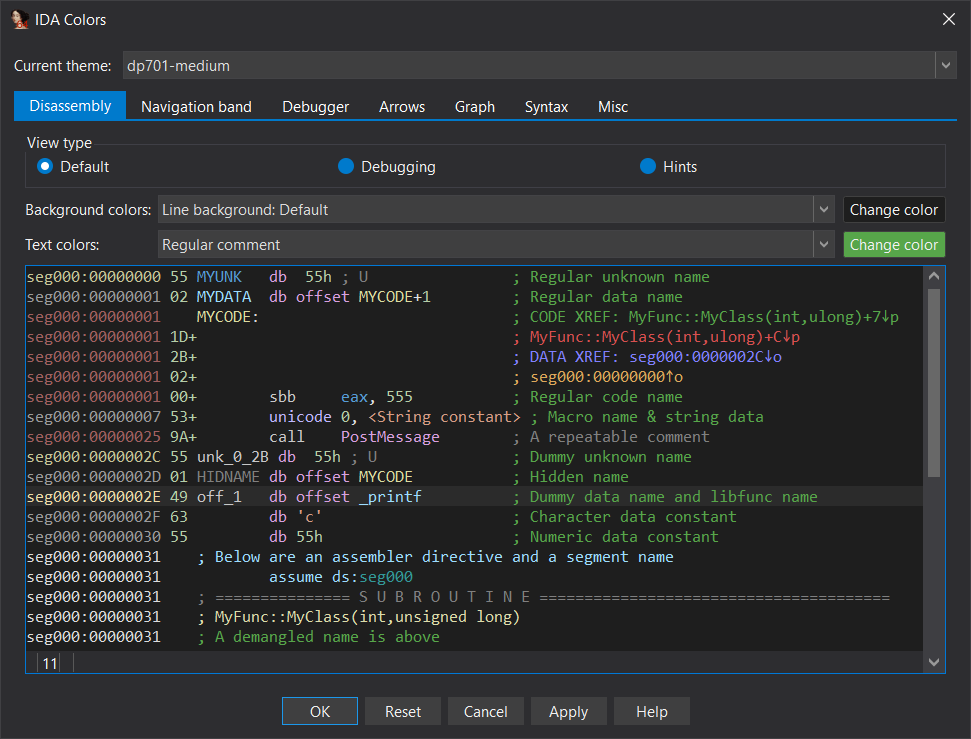Click the Reset button
The width and height of the screenshot is (971, 739).
pyautogui.click(x=403, y=711)
